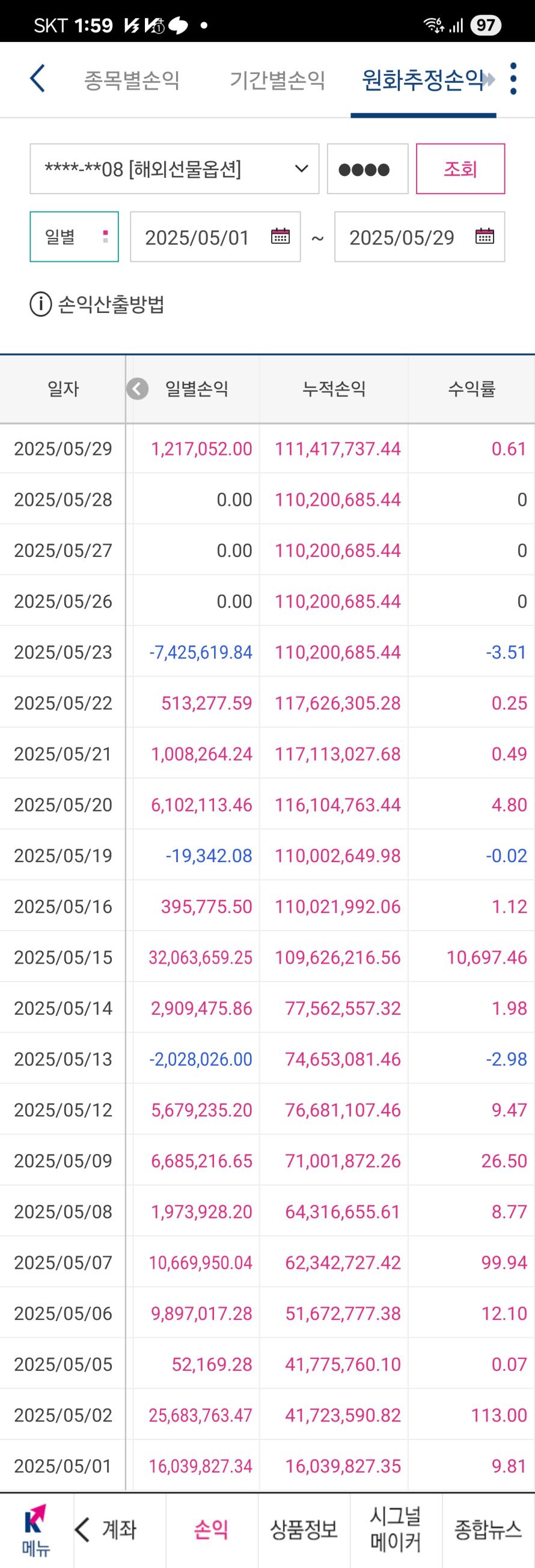
Task: Focus the account password field
Action: tap(367, 169)
